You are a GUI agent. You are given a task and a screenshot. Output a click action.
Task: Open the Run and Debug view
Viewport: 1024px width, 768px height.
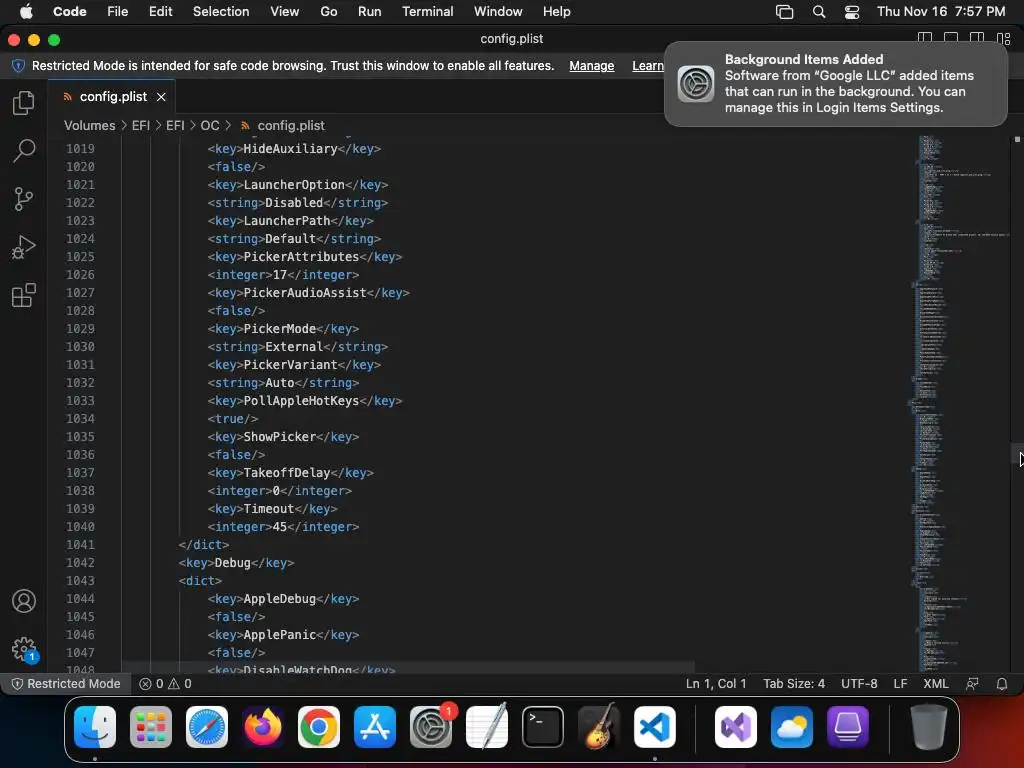click(x=24, y=247)
